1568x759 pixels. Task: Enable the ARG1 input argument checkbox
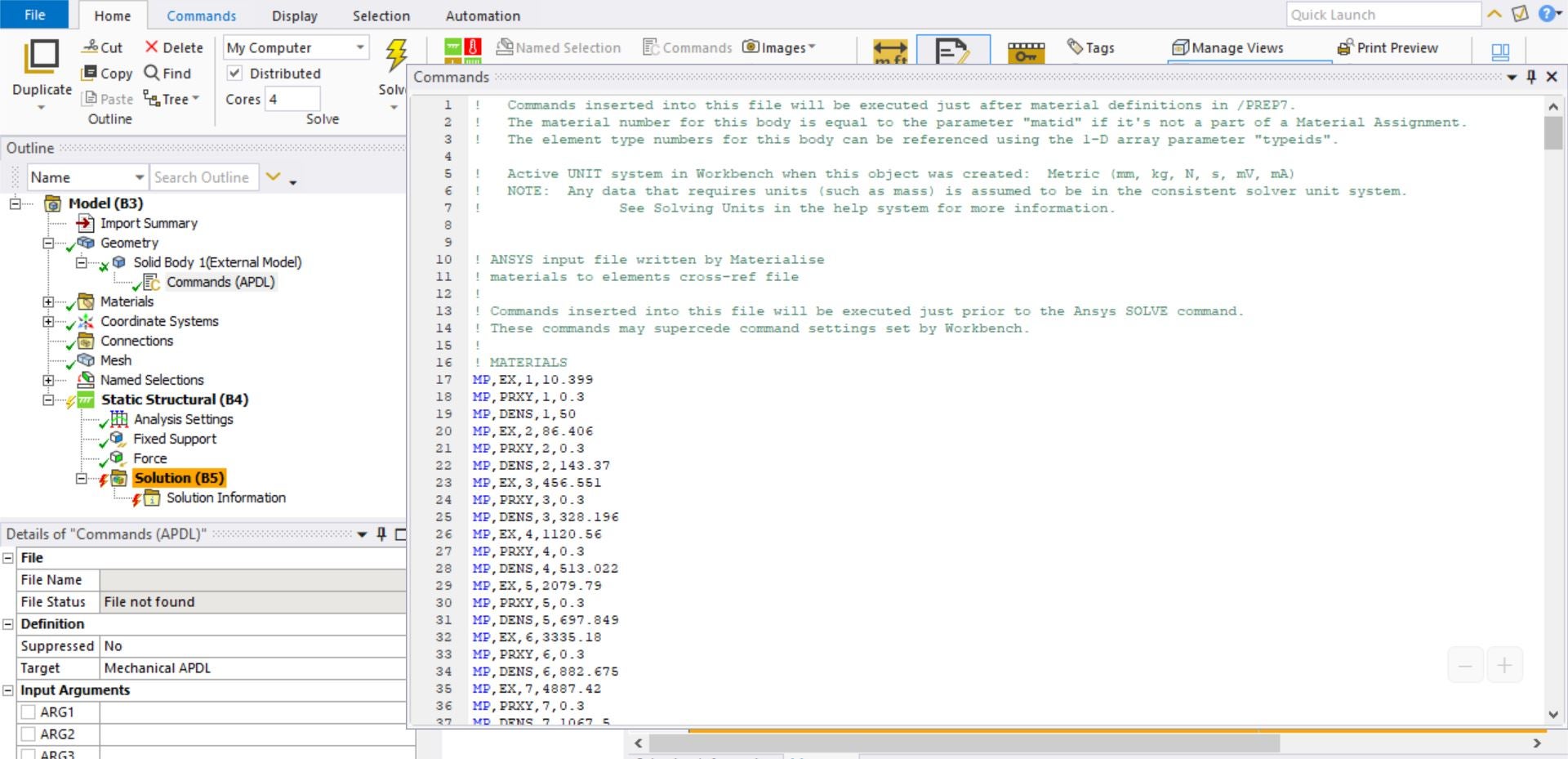click(x=29, y=712)
